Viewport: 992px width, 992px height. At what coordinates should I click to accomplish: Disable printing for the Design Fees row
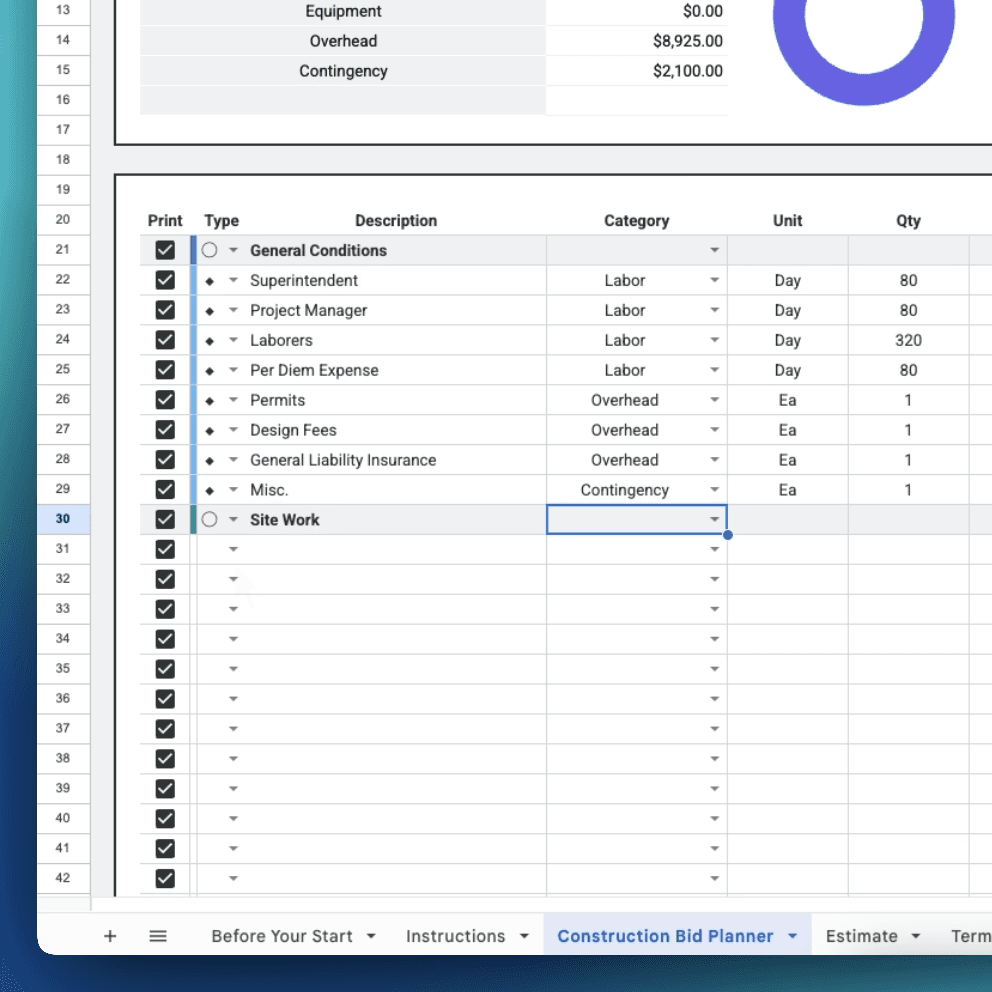[165, 430]
